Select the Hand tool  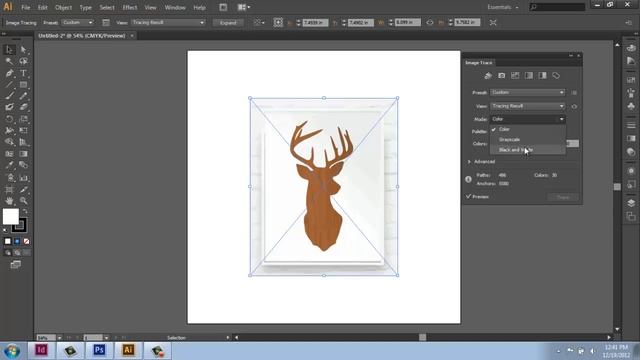tap(9, 201)
